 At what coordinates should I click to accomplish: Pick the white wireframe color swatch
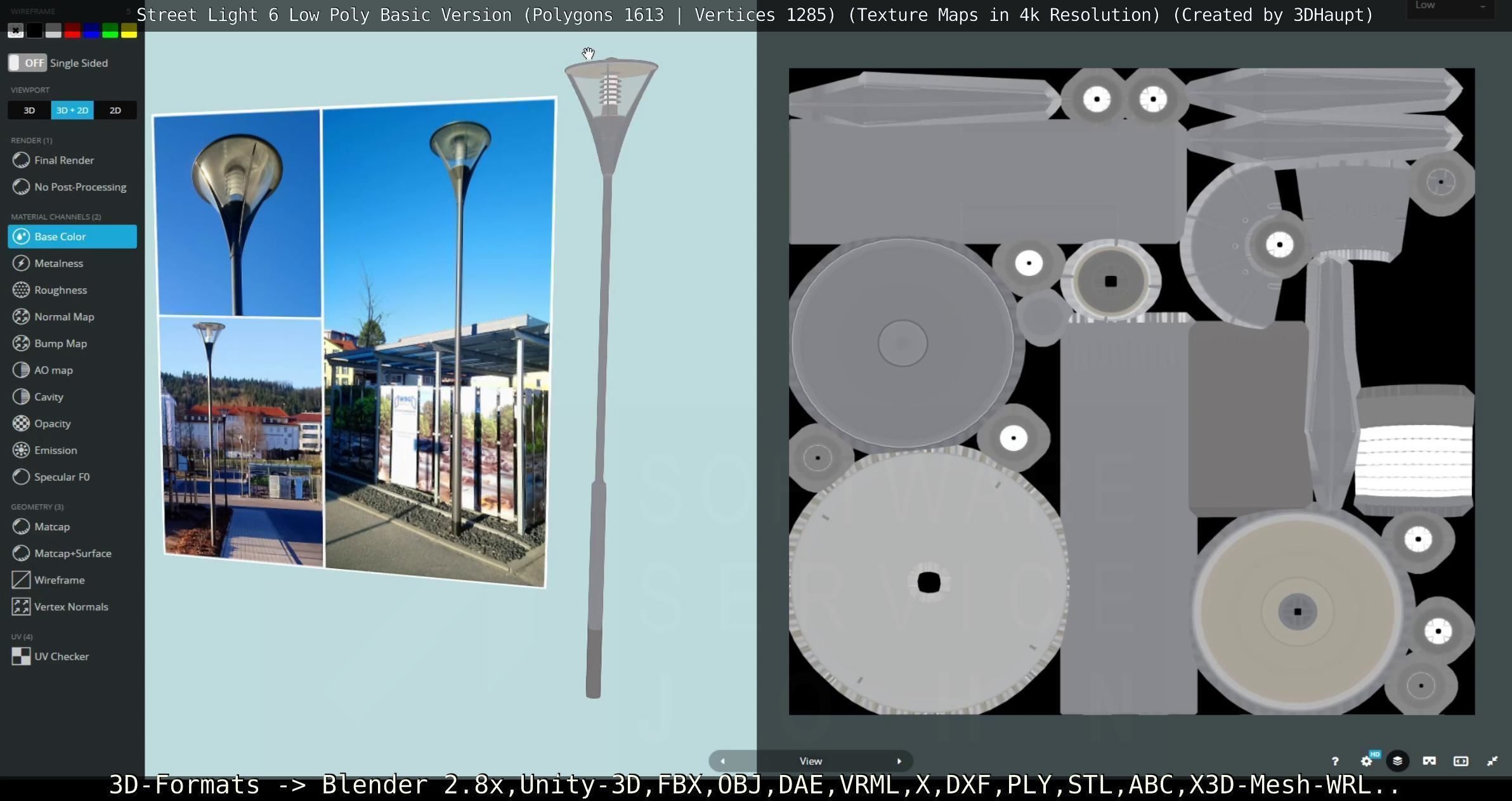[x=53, y=30]
